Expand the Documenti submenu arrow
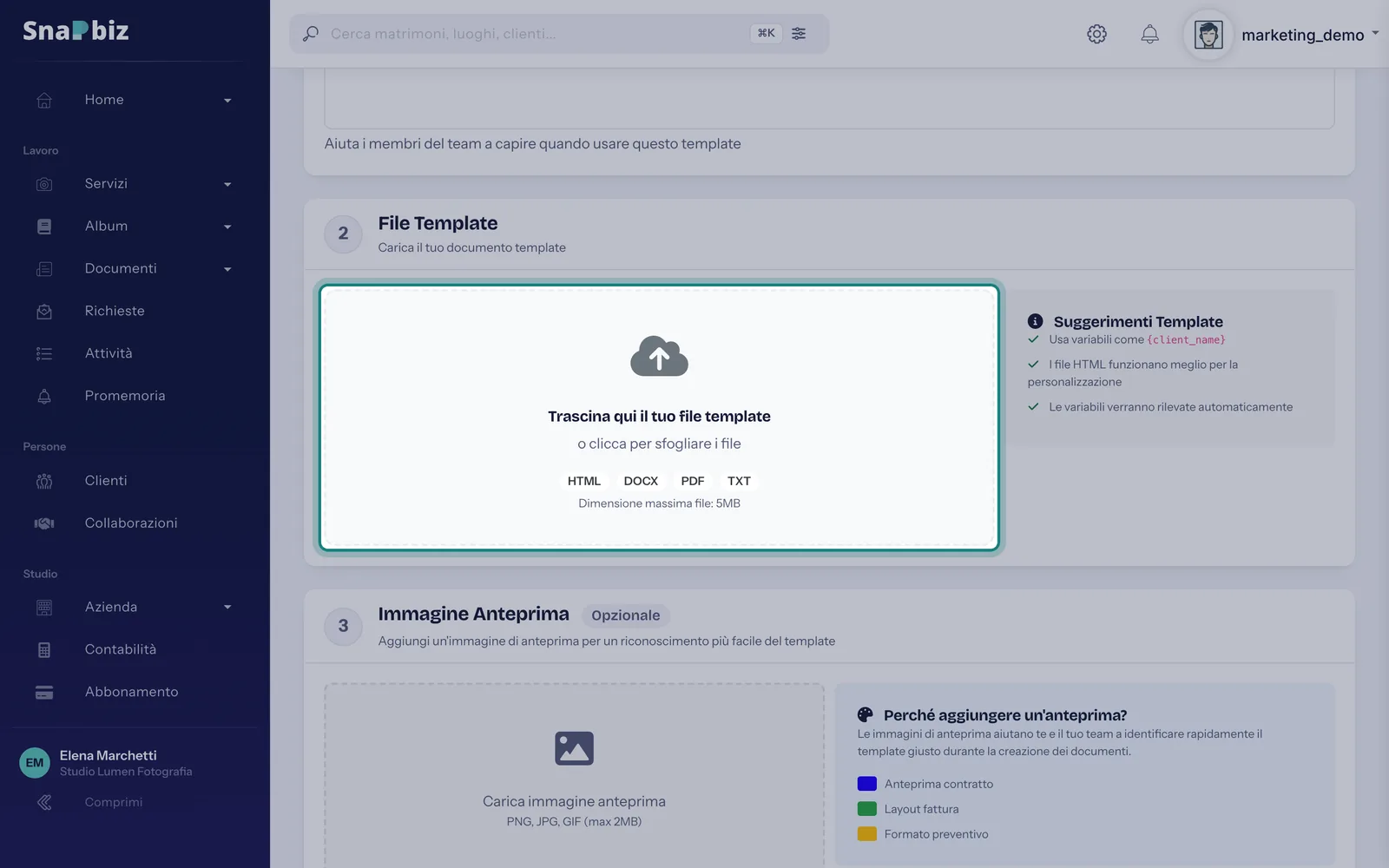This screenshot has width=1389, height=868. [227, 269]
